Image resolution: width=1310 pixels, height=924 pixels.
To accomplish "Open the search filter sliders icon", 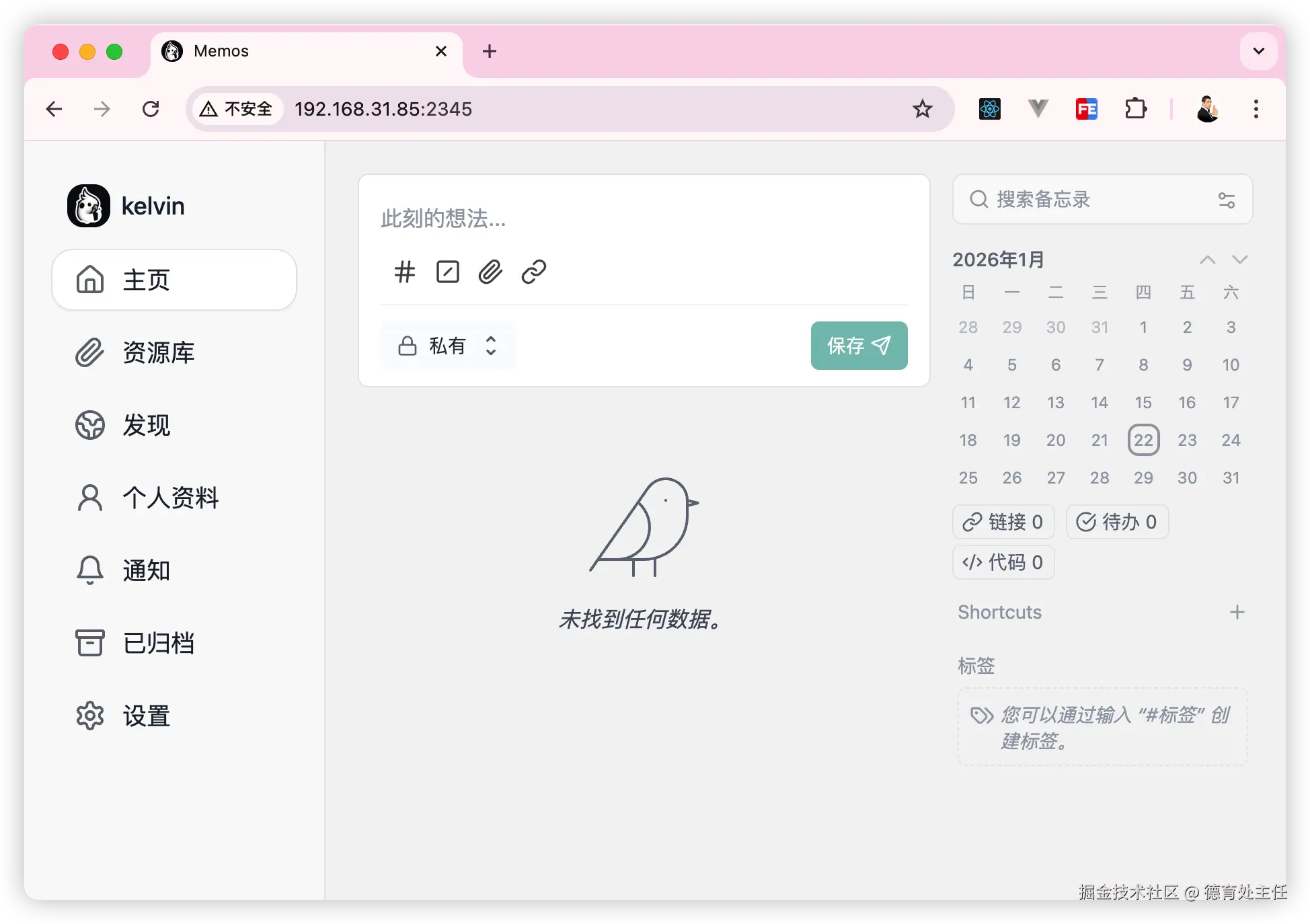I will coord(1226,200).
